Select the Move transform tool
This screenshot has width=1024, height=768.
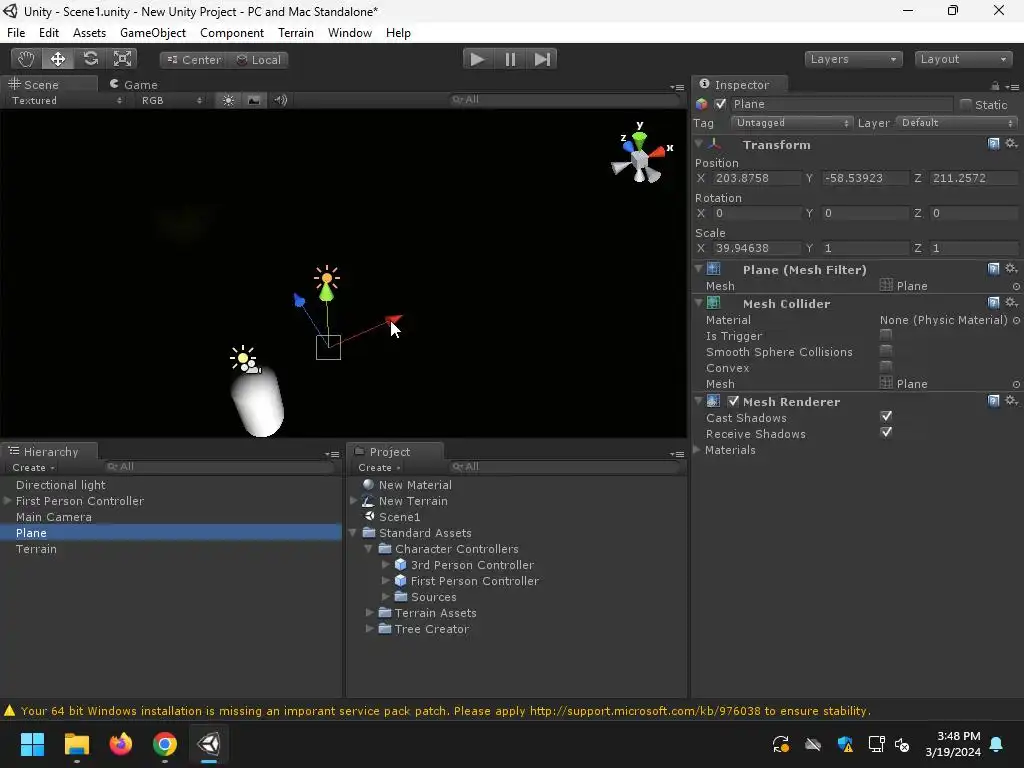coord(58,59)
